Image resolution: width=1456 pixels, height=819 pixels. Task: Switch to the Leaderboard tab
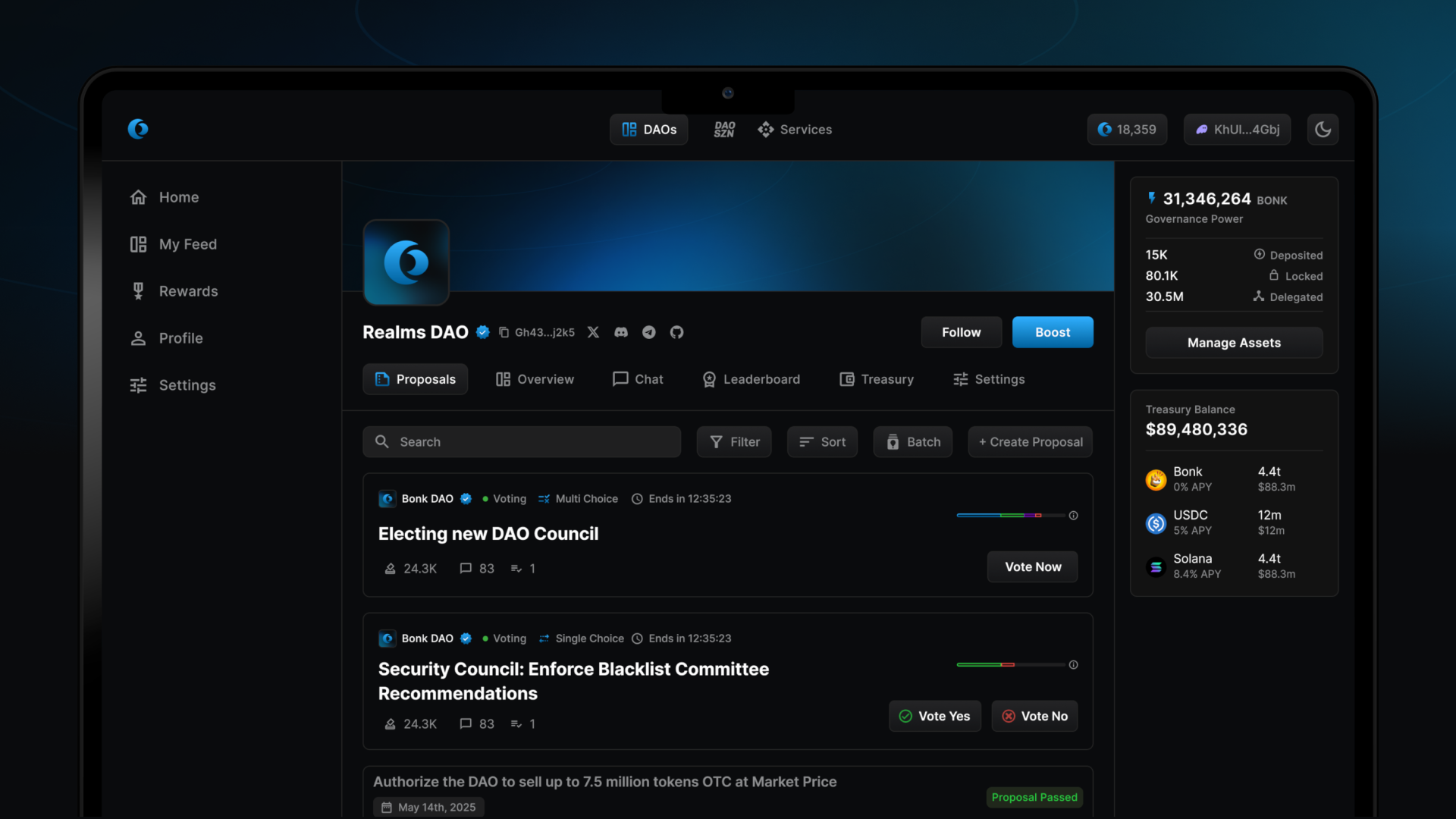(x=751, y=379)
